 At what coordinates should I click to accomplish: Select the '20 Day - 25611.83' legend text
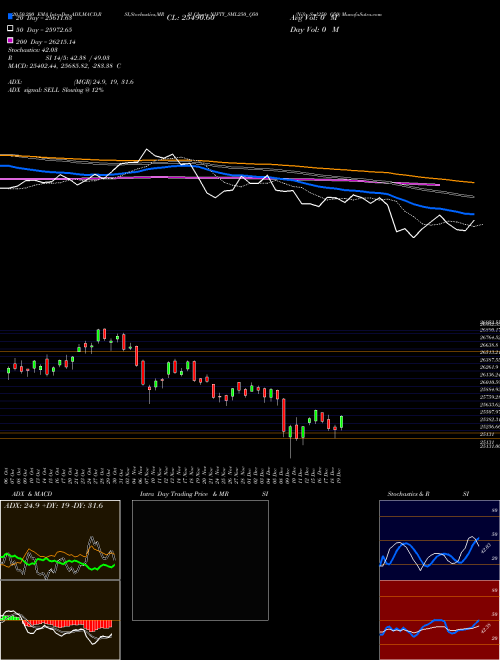(x=44, y=18)
